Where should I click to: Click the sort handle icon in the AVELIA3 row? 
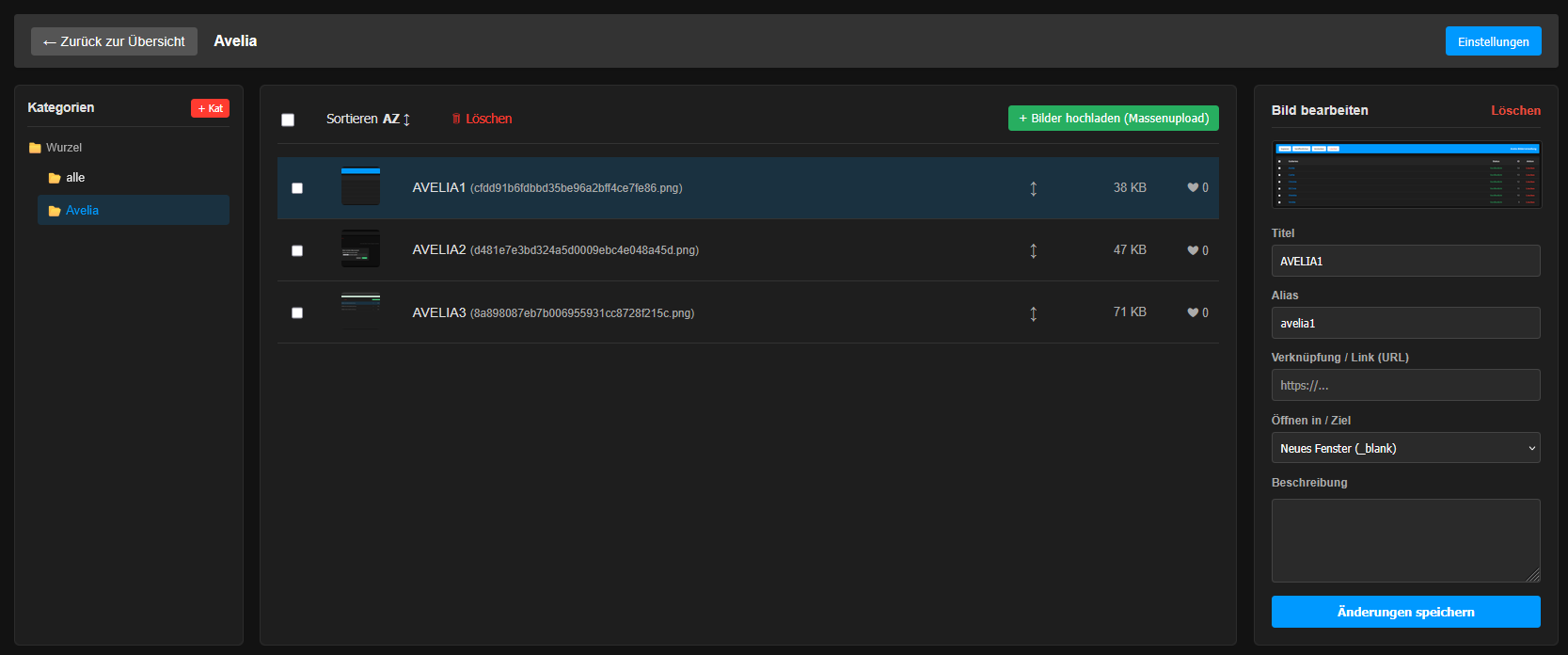coord(1033,313)
